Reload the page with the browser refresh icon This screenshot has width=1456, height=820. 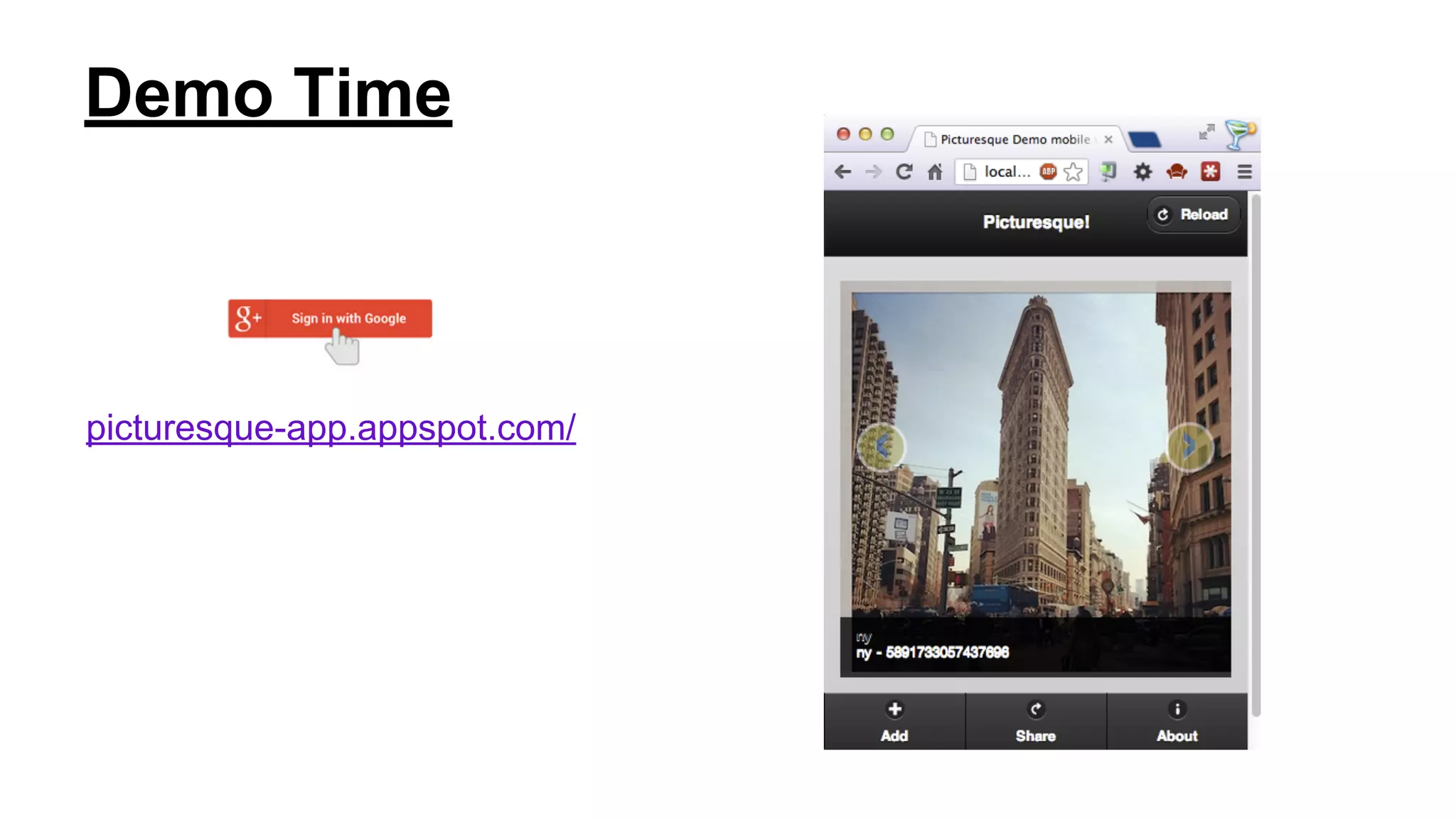(x=904, y=171)
